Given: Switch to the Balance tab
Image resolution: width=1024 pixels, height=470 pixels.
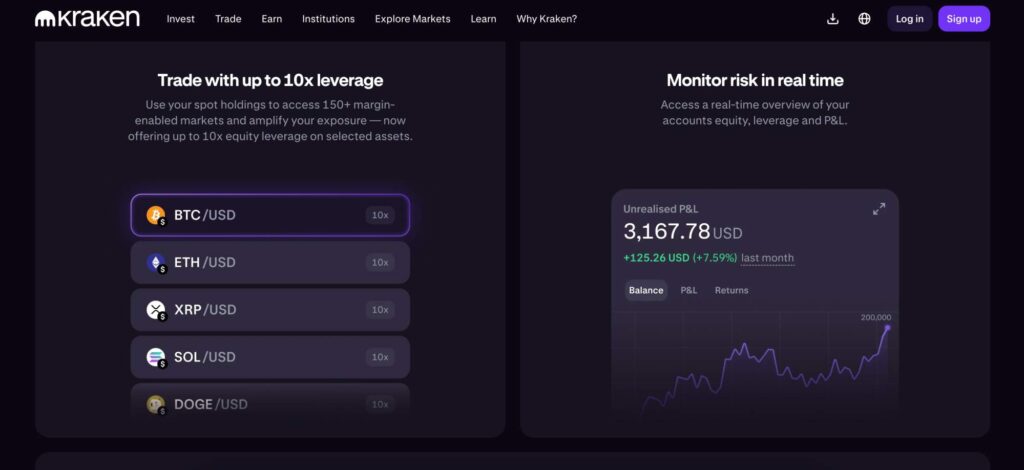Looking at the screenshot, I should 646,290.
